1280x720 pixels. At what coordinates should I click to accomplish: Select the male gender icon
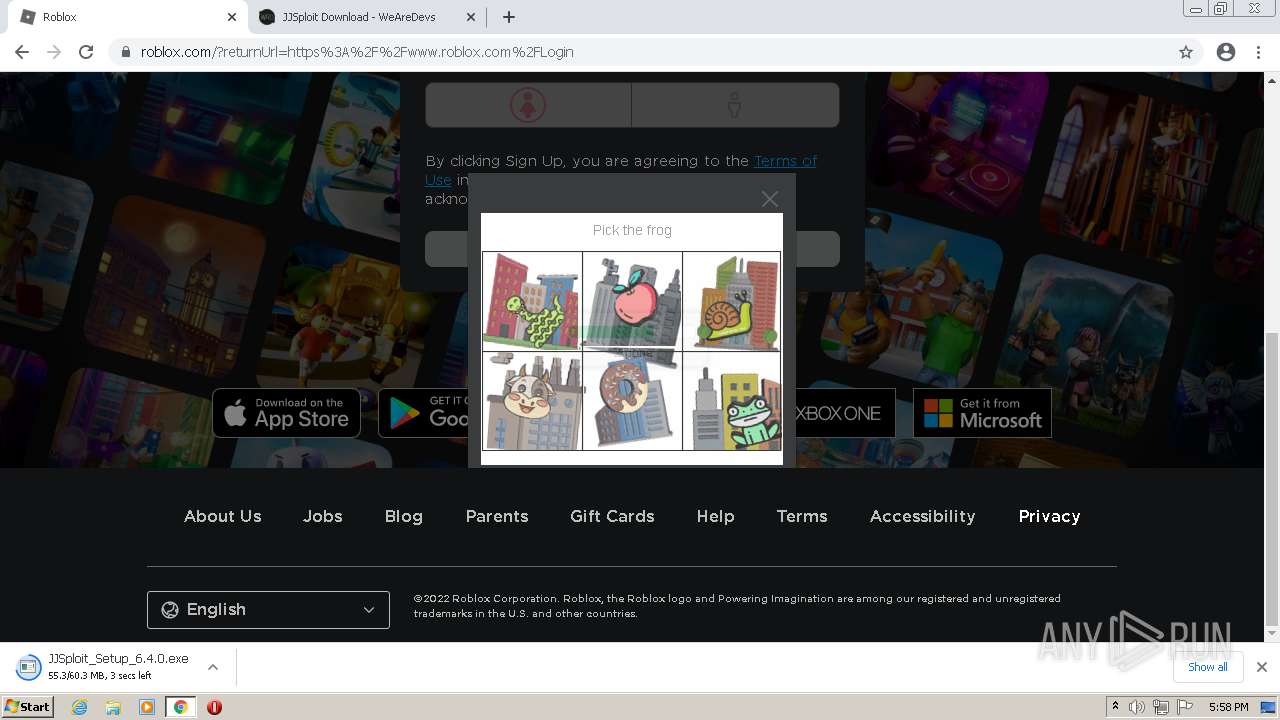coord(735,105)
